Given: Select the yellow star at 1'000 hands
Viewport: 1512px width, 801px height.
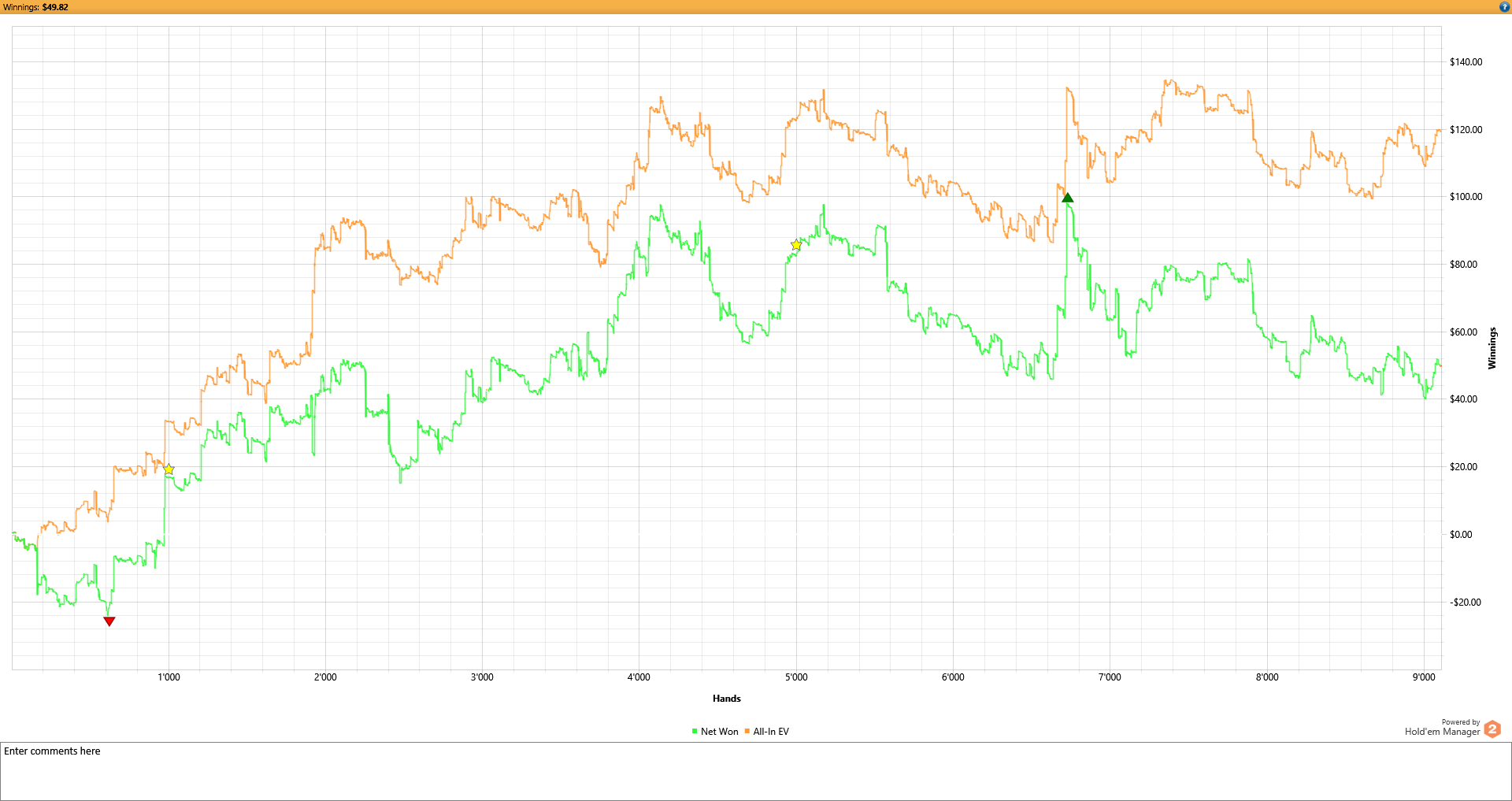Looking at the screenshot, I should [169, 469].
